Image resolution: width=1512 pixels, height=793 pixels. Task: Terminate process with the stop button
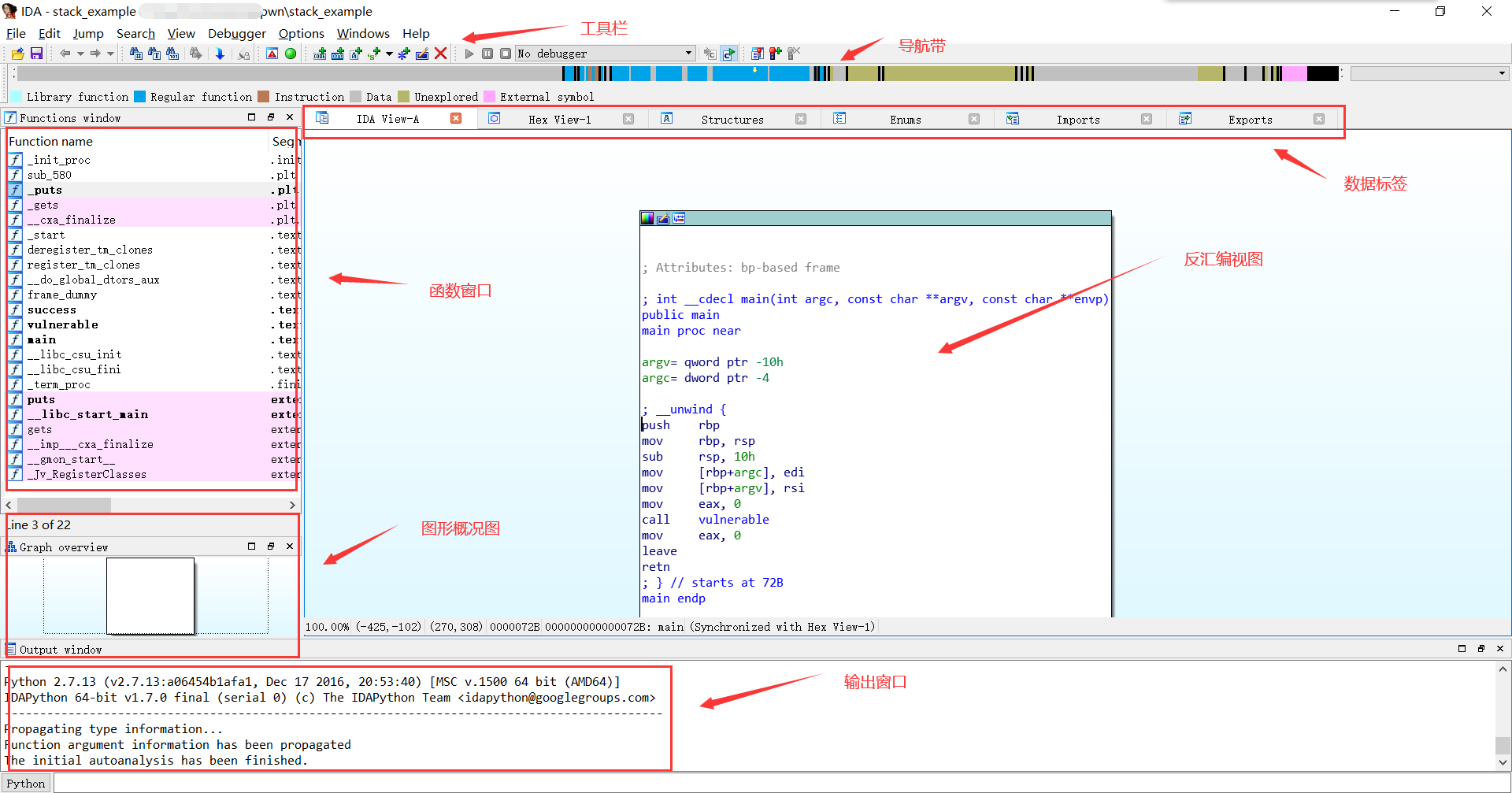point(506,54)
